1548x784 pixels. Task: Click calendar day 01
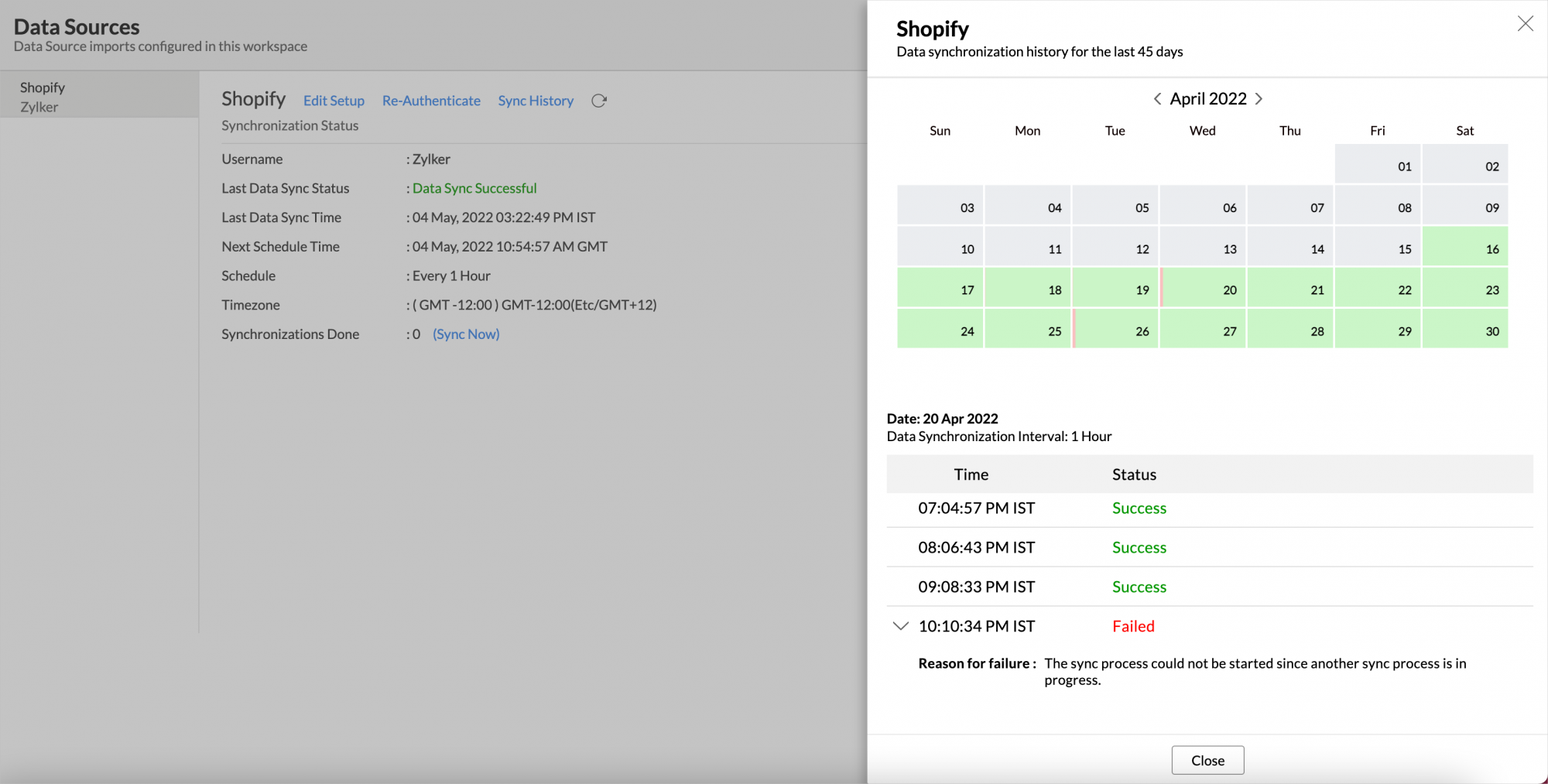pyautogui.click(x=1378, y=163)
